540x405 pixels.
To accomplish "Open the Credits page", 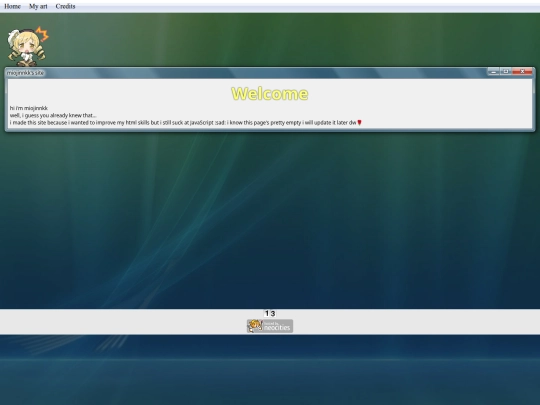I will pyautogui.click(x=65, y=6).
